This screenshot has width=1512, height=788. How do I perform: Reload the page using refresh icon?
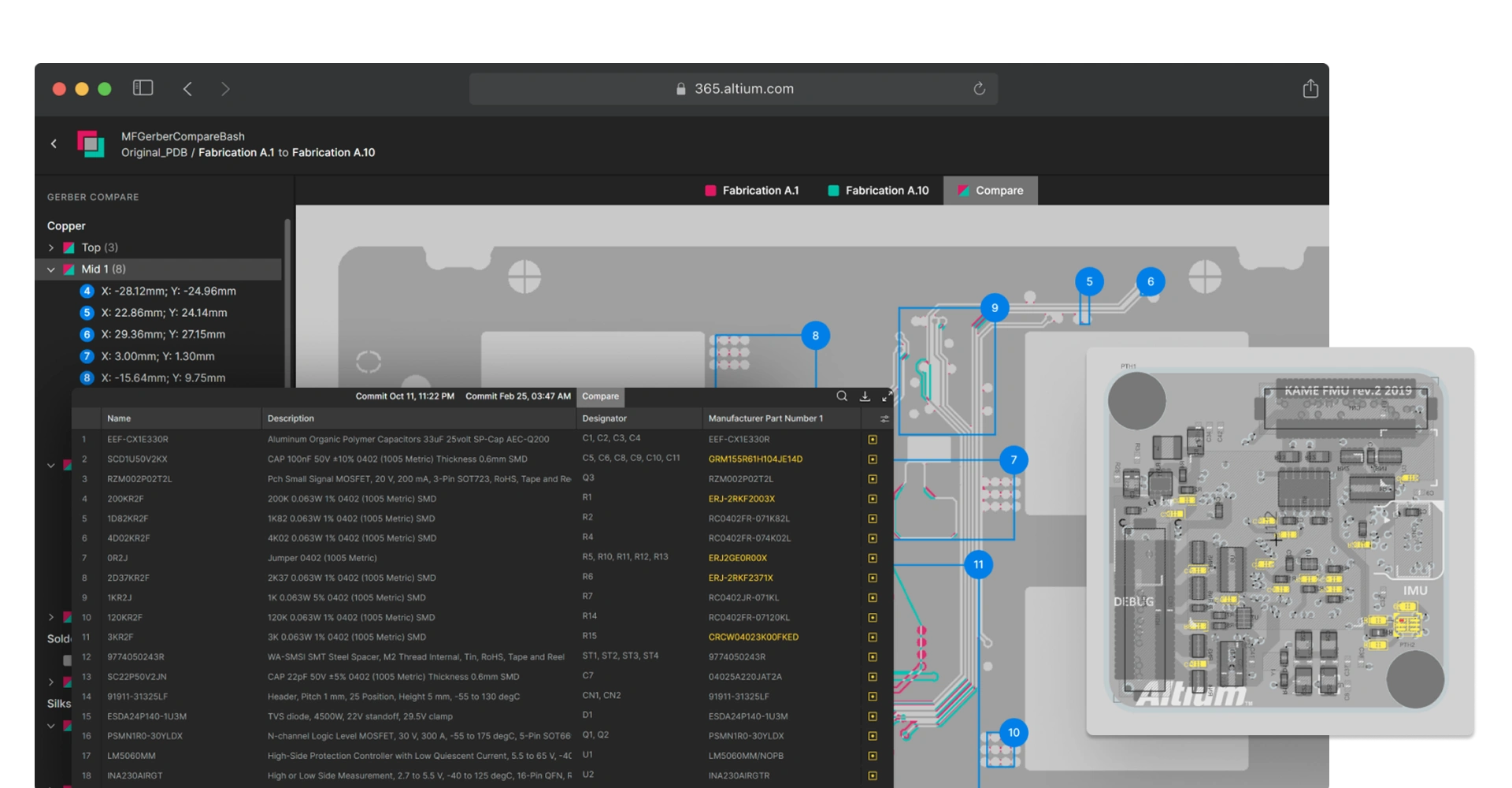(x=979, y=88)
